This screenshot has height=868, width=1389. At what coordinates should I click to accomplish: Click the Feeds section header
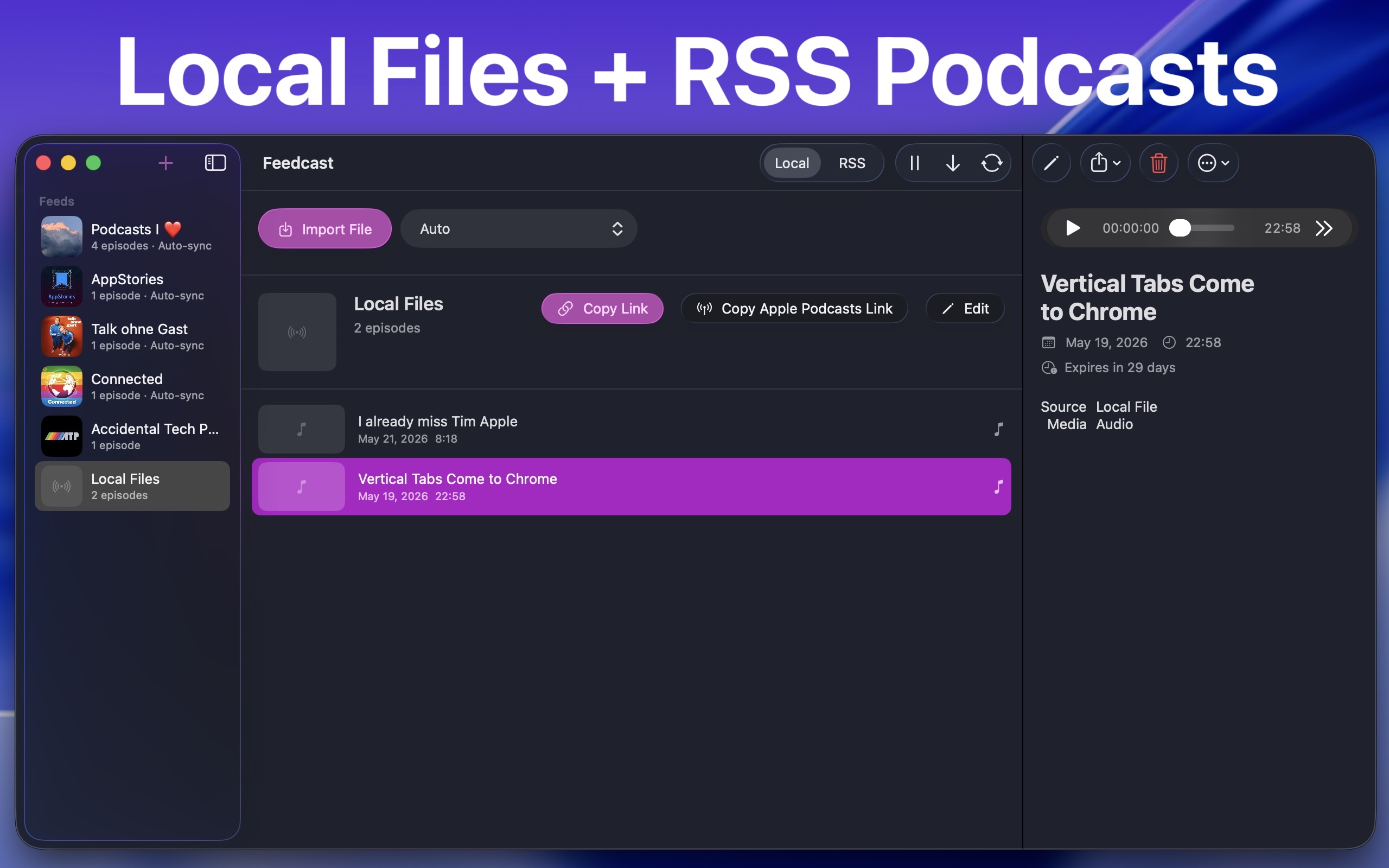click(56, 201)
